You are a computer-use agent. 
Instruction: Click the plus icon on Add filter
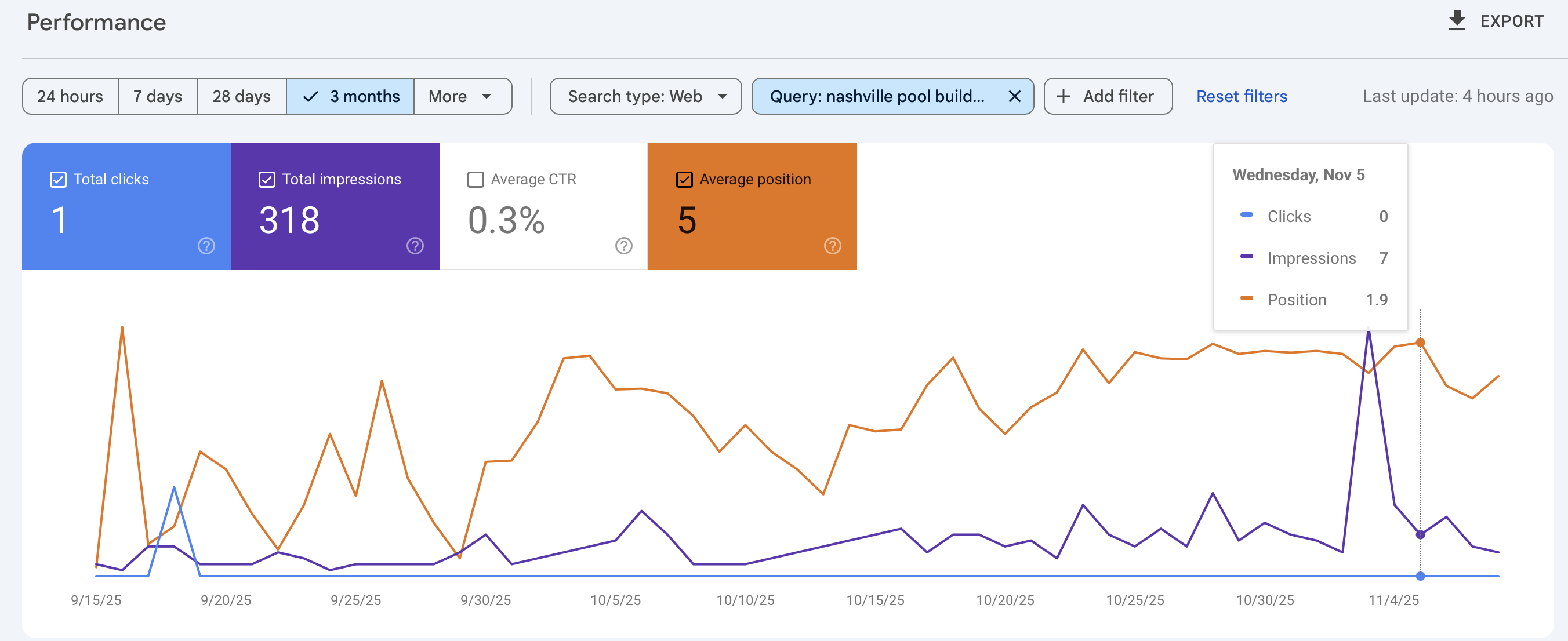1063,96
